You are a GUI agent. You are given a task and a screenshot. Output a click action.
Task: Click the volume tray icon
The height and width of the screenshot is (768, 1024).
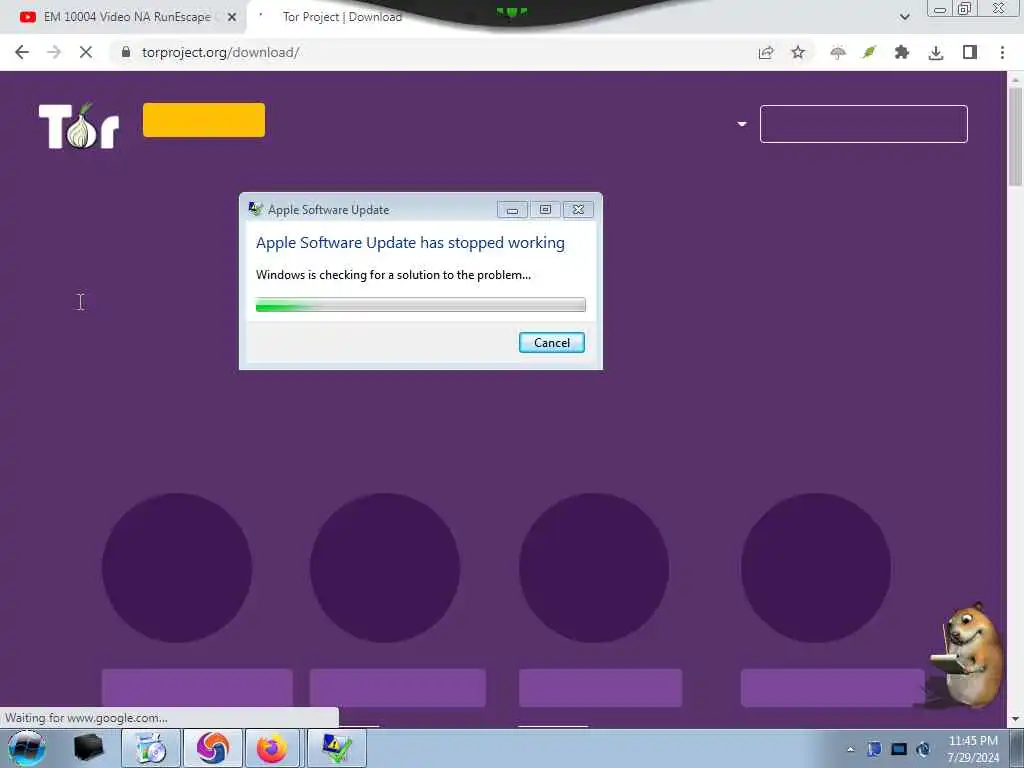[x=923, y=749]
